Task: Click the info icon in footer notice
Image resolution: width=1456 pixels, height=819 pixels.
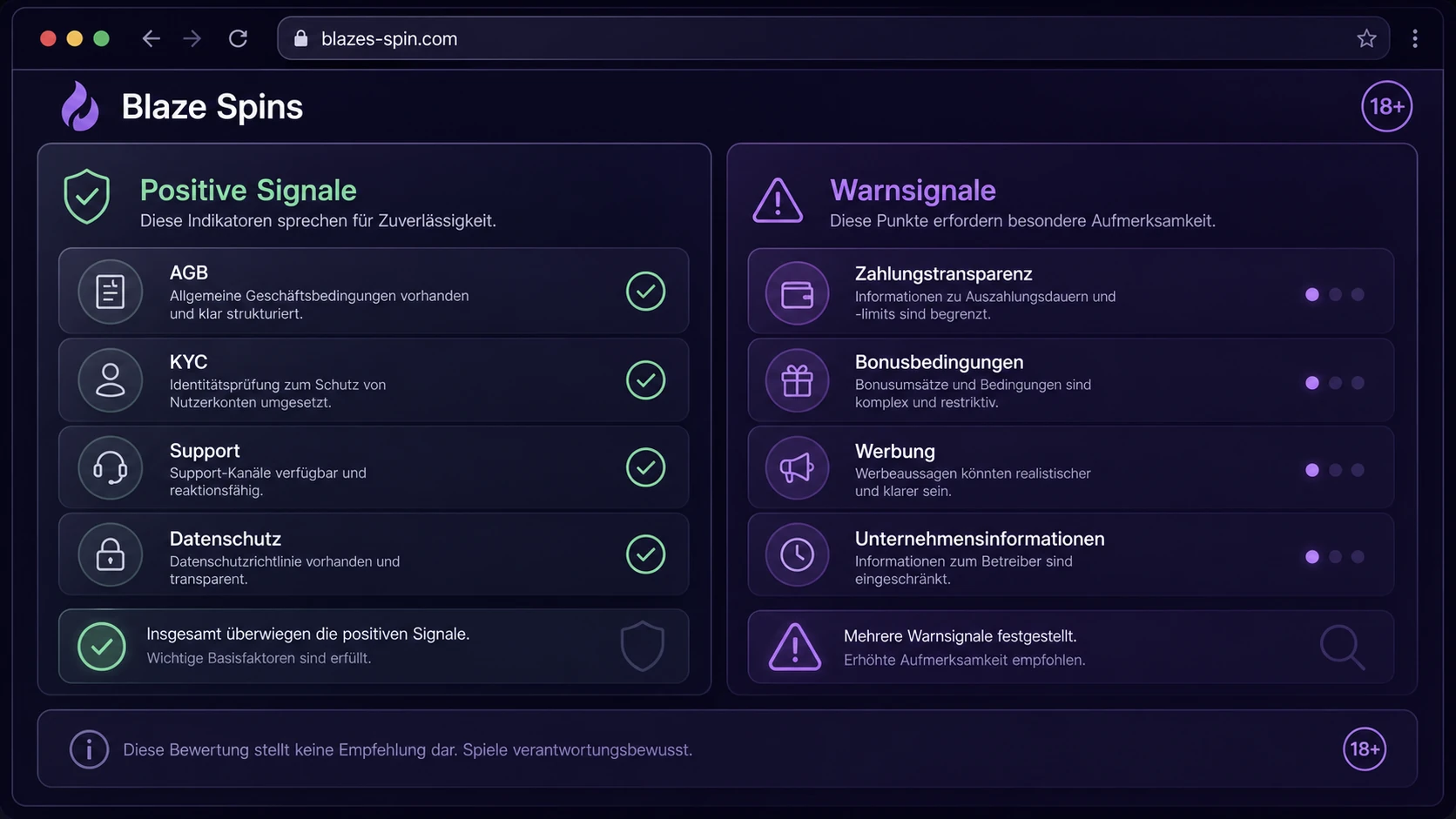Action: [89, 749]
